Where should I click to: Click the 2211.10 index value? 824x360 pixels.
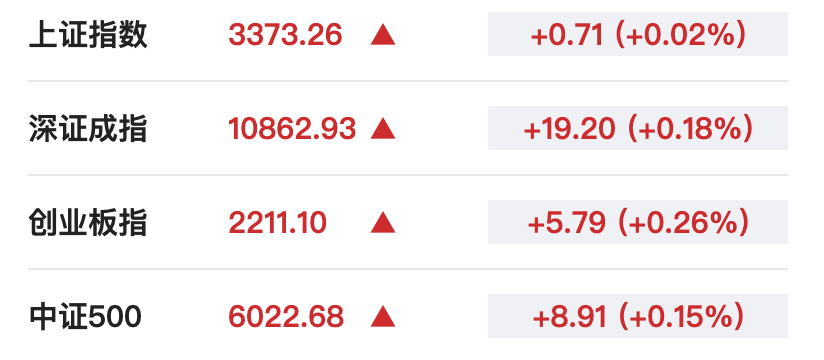tap(277, 223)
